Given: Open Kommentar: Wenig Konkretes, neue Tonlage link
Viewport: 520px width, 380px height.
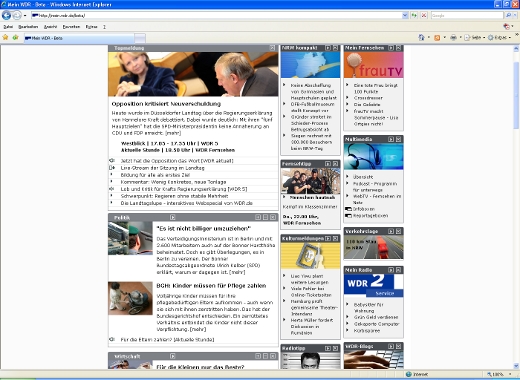Looking at the screenshot, I should tap(173, 182).
